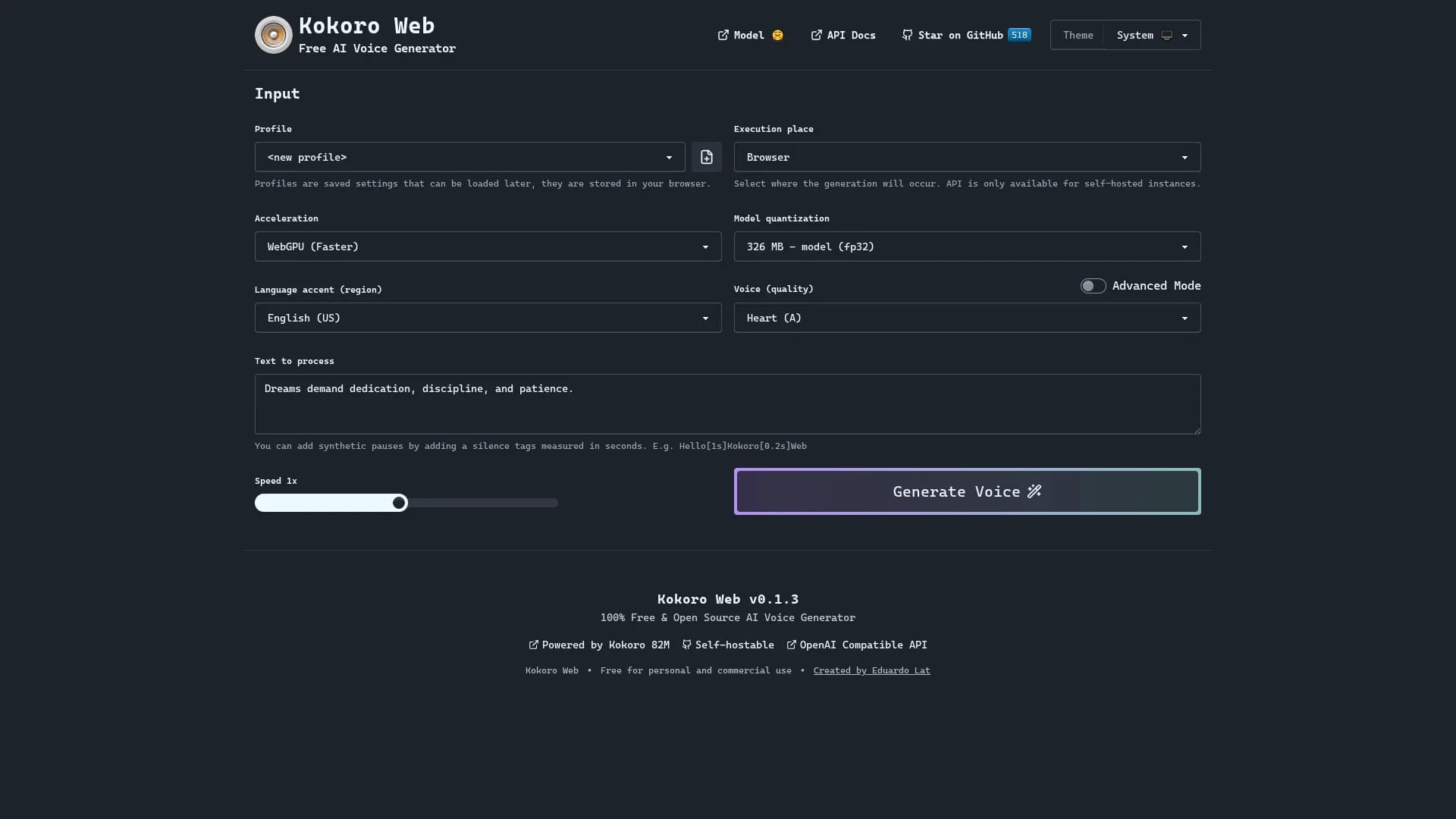Click the Text to process field

pyautogui.click(x=727, y=404)
